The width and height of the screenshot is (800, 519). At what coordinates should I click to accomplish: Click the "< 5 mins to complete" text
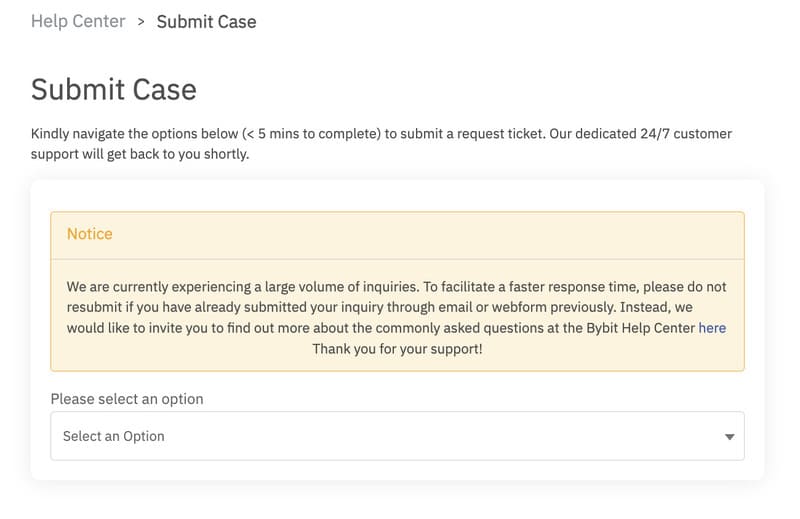(312, 134)
